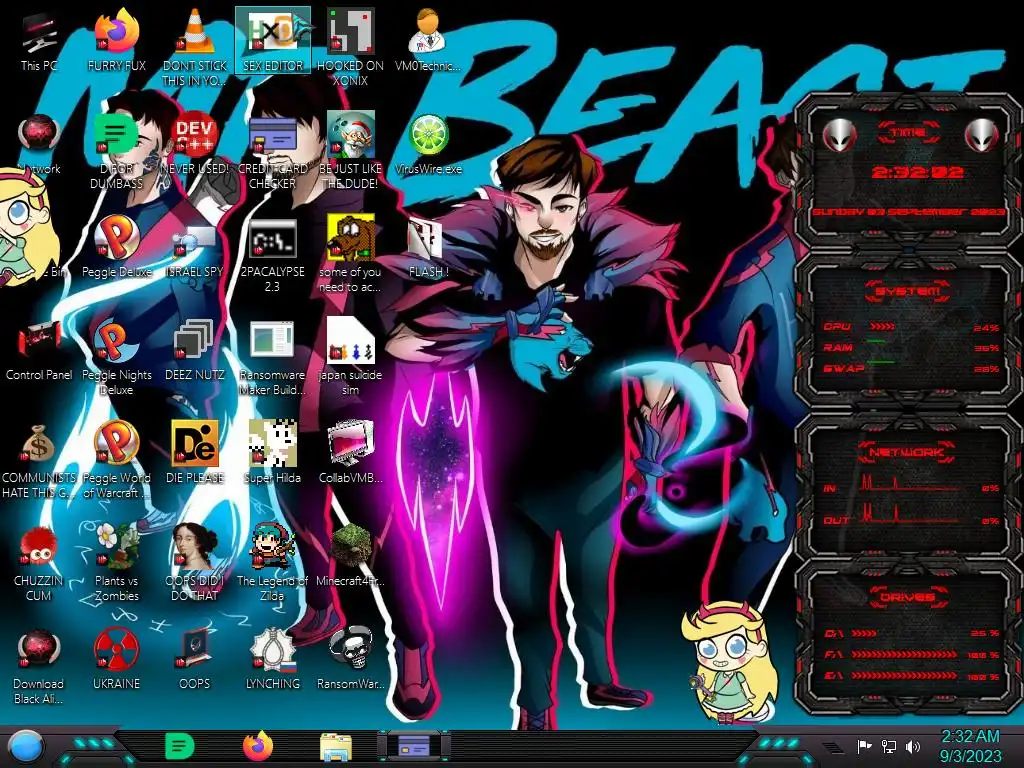The width and height of the screenshot is (1024, 768).
Task: Launch Firefox from the taskbar
Action: (x=258, y=746)
